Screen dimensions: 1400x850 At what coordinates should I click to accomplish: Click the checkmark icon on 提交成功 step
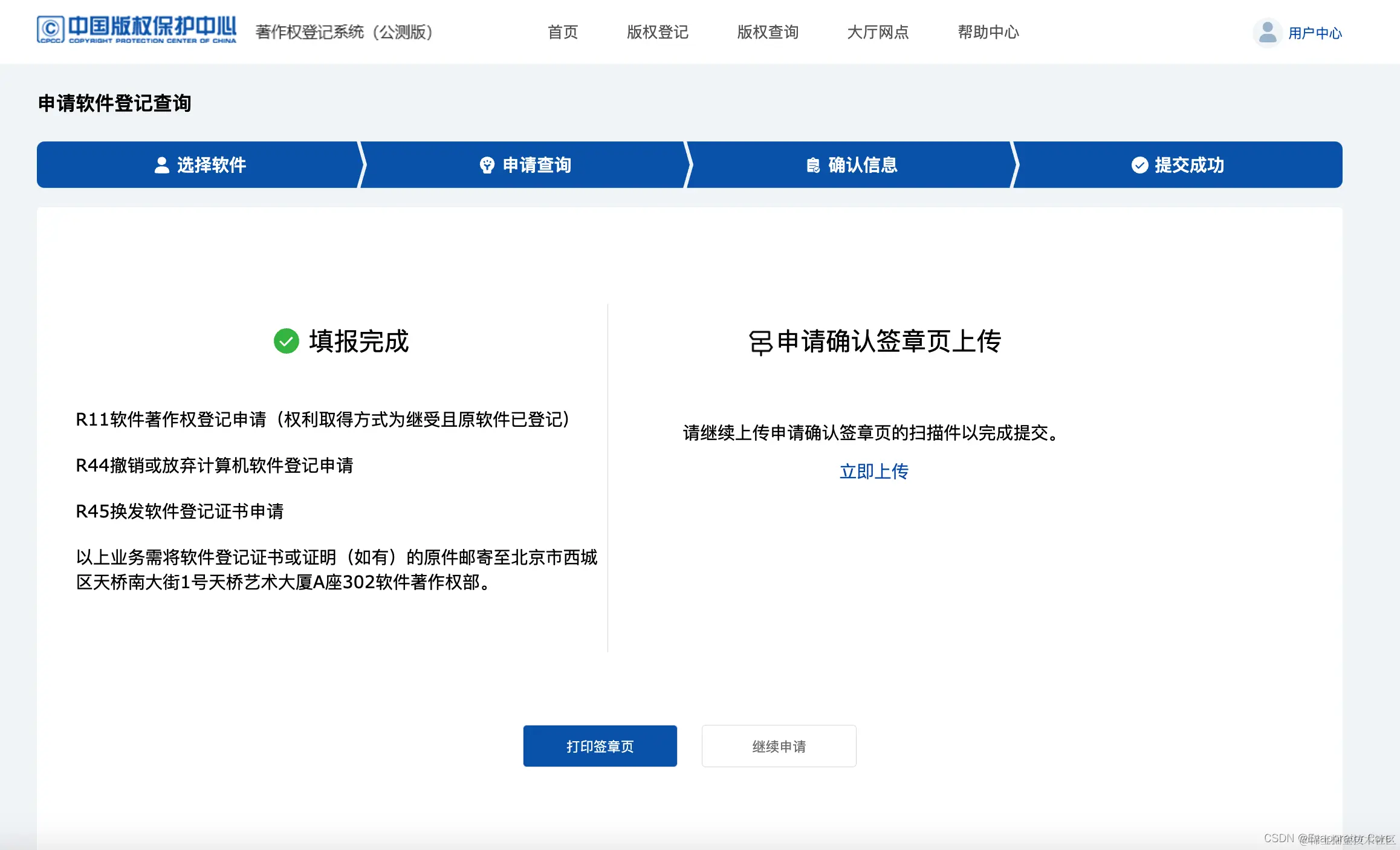coord(1139,164)
